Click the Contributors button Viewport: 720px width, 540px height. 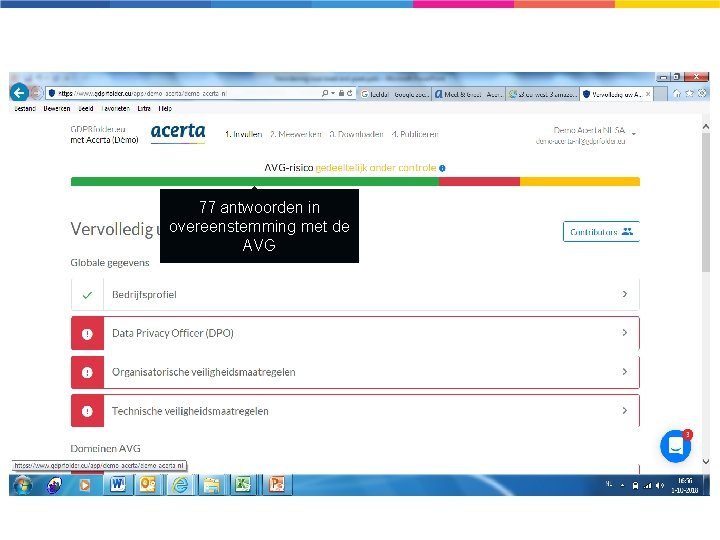tap(601, 232)
